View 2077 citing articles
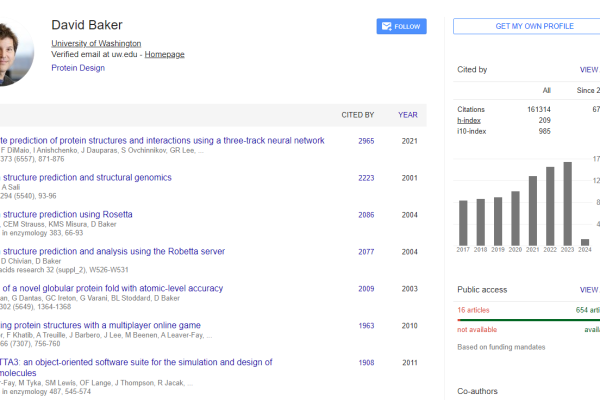Screen dimensions: 600x400 click(366, 252)
